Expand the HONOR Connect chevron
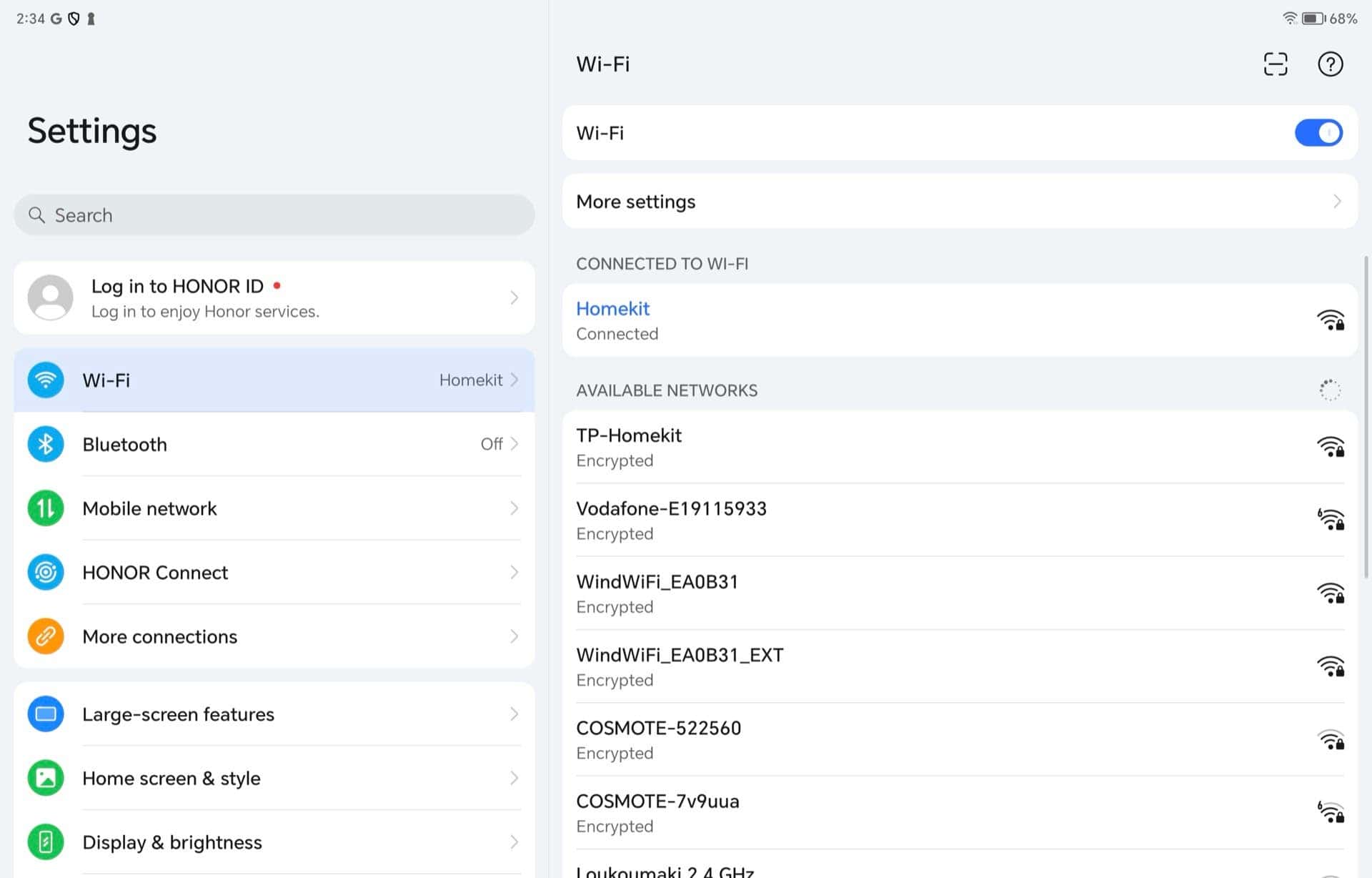Image resolution: width=1372 pixels, height=878 pixels. pyautogui.click(x=514, y=572)
